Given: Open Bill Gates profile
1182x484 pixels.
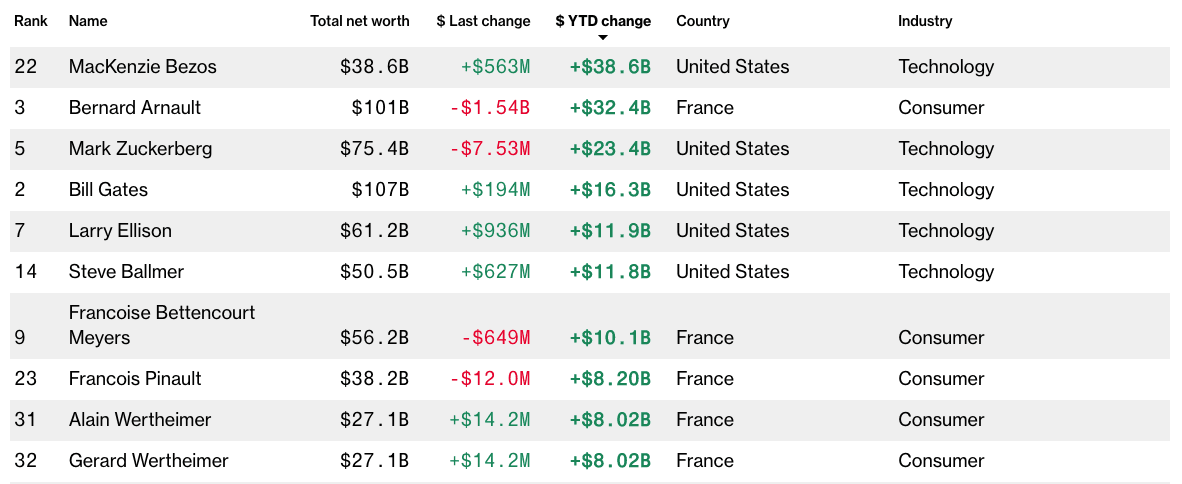Looking at the screenshot, I should coord(108,190).
